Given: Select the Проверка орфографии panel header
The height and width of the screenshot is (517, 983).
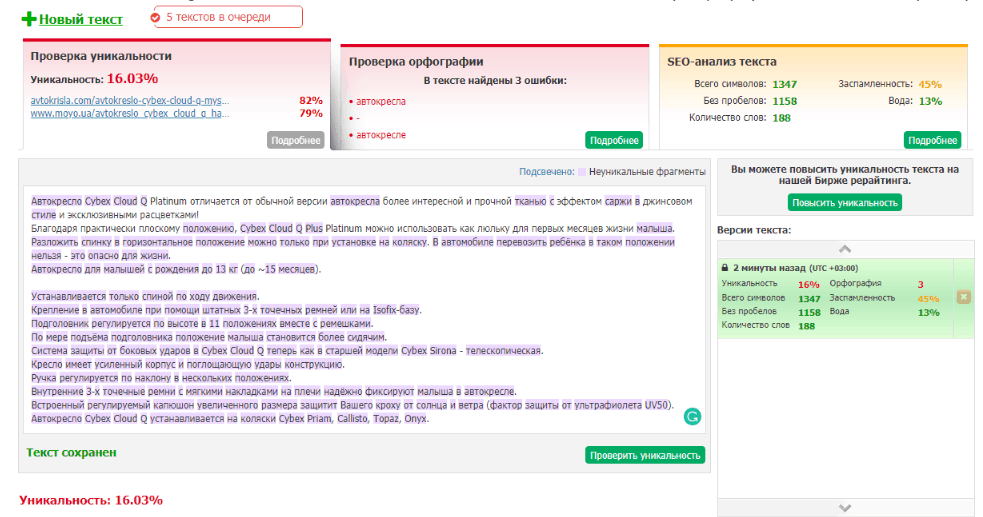Looking at the screenshot, I should point(416,62).
